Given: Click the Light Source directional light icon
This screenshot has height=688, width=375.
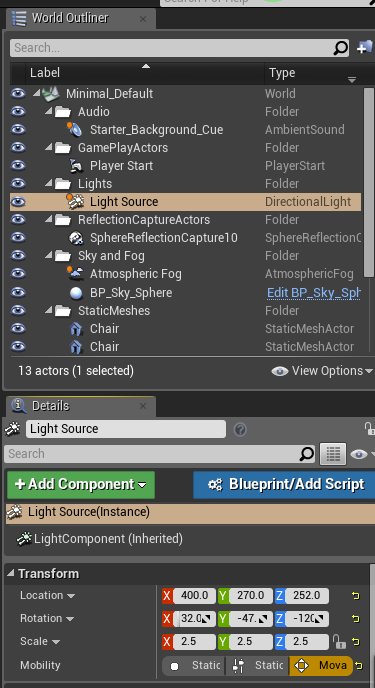Looking at the screenshot, I should (75, 201).
